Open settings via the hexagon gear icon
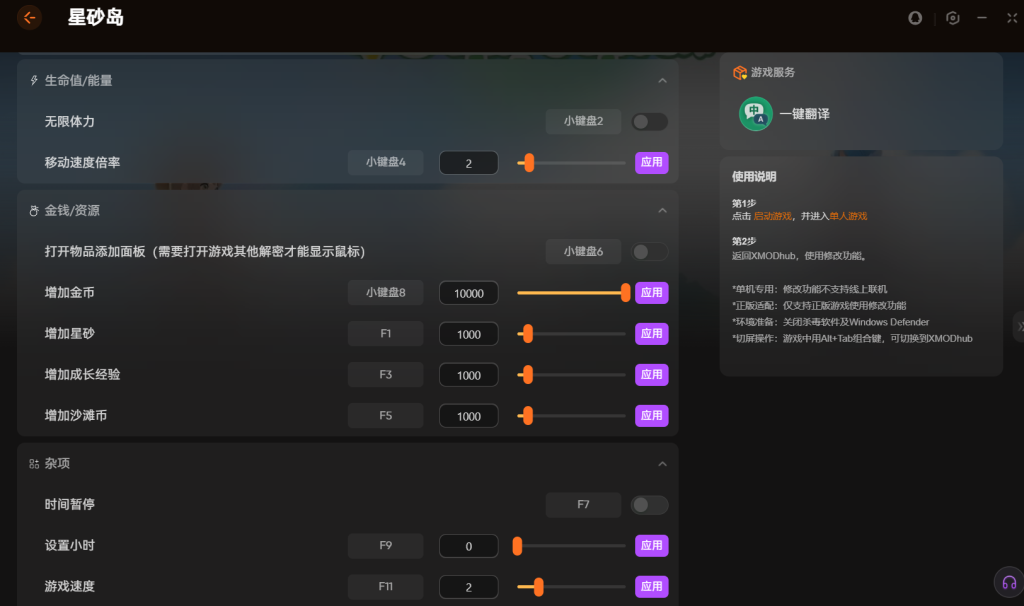 click(x=953, y=18)
